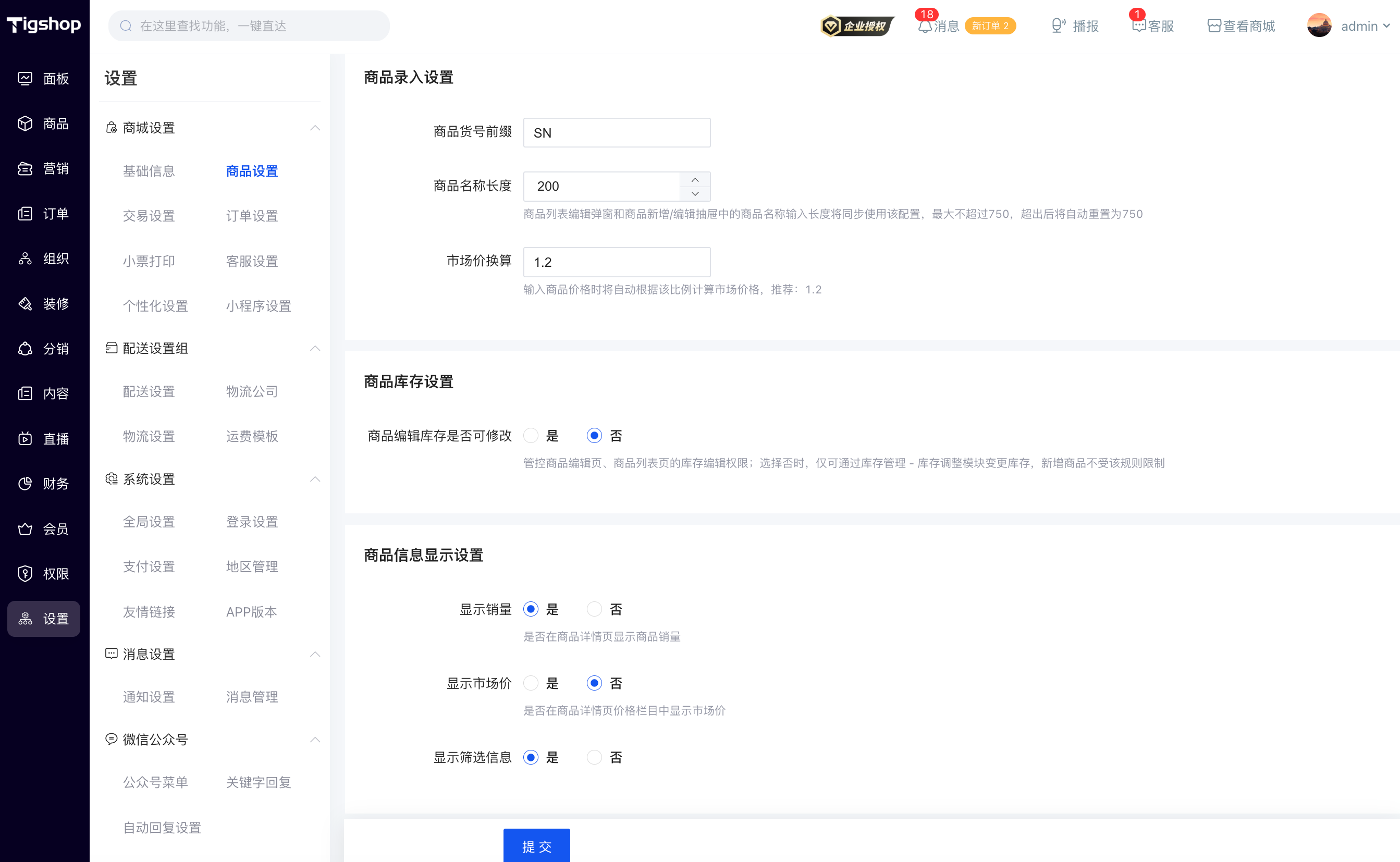Open the 客服 customer service icon
The image size is (1400, 862).
coord(1138,26)
